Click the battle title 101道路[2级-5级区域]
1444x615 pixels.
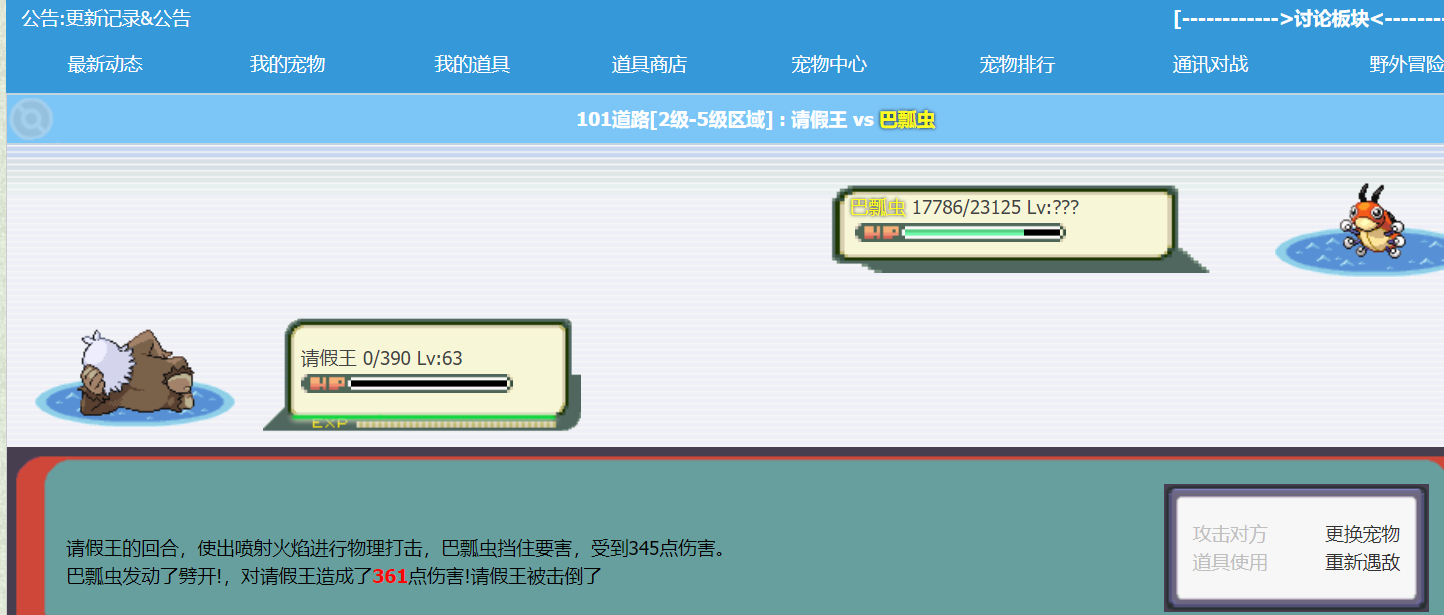click(675, 120)
